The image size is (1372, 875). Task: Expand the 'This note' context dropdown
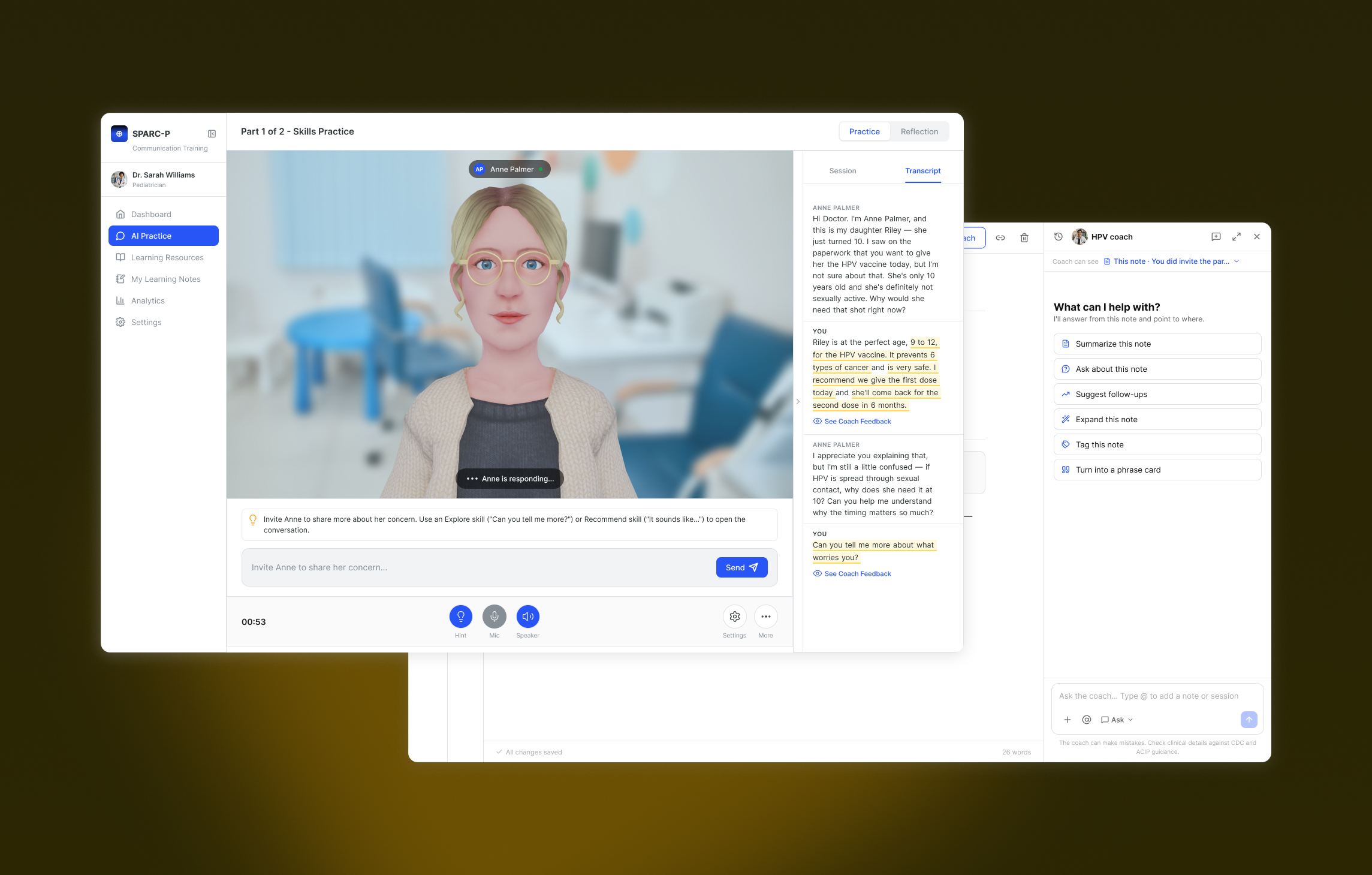point(1171,261)
